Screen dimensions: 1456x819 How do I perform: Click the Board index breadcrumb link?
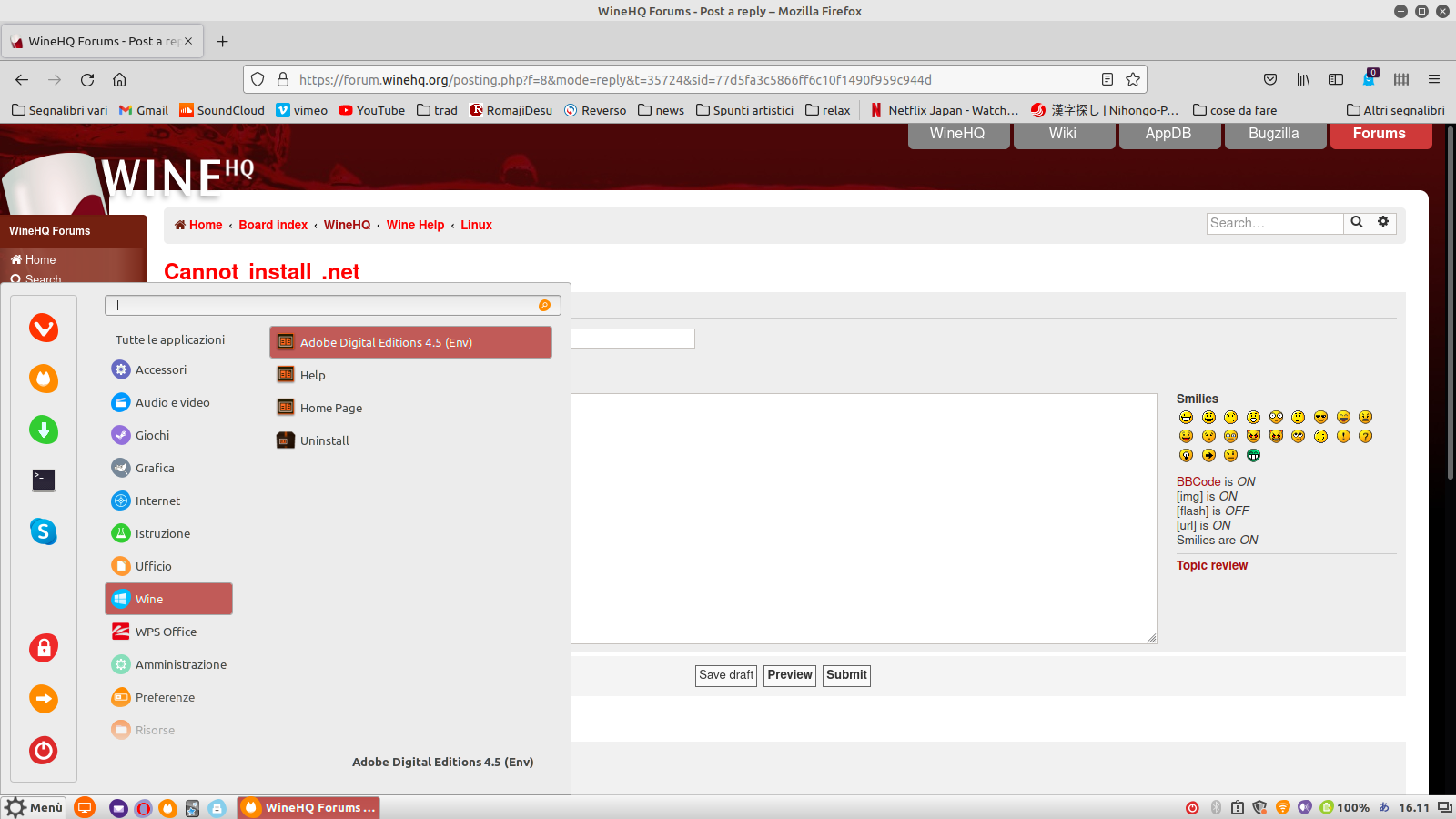(273, 225)
